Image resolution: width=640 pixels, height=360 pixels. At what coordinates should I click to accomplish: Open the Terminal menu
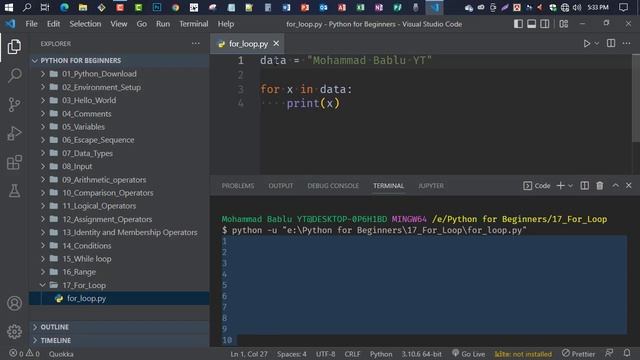pyautogui.click(x=193, y=24)
